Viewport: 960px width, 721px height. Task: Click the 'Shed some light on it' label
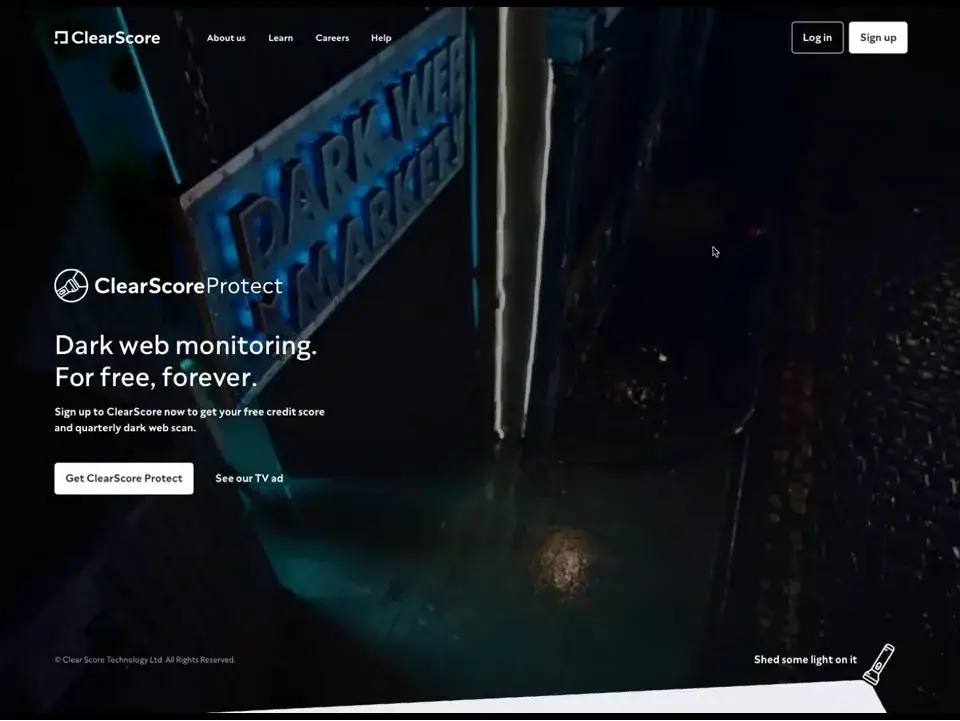tap(805, 660)
